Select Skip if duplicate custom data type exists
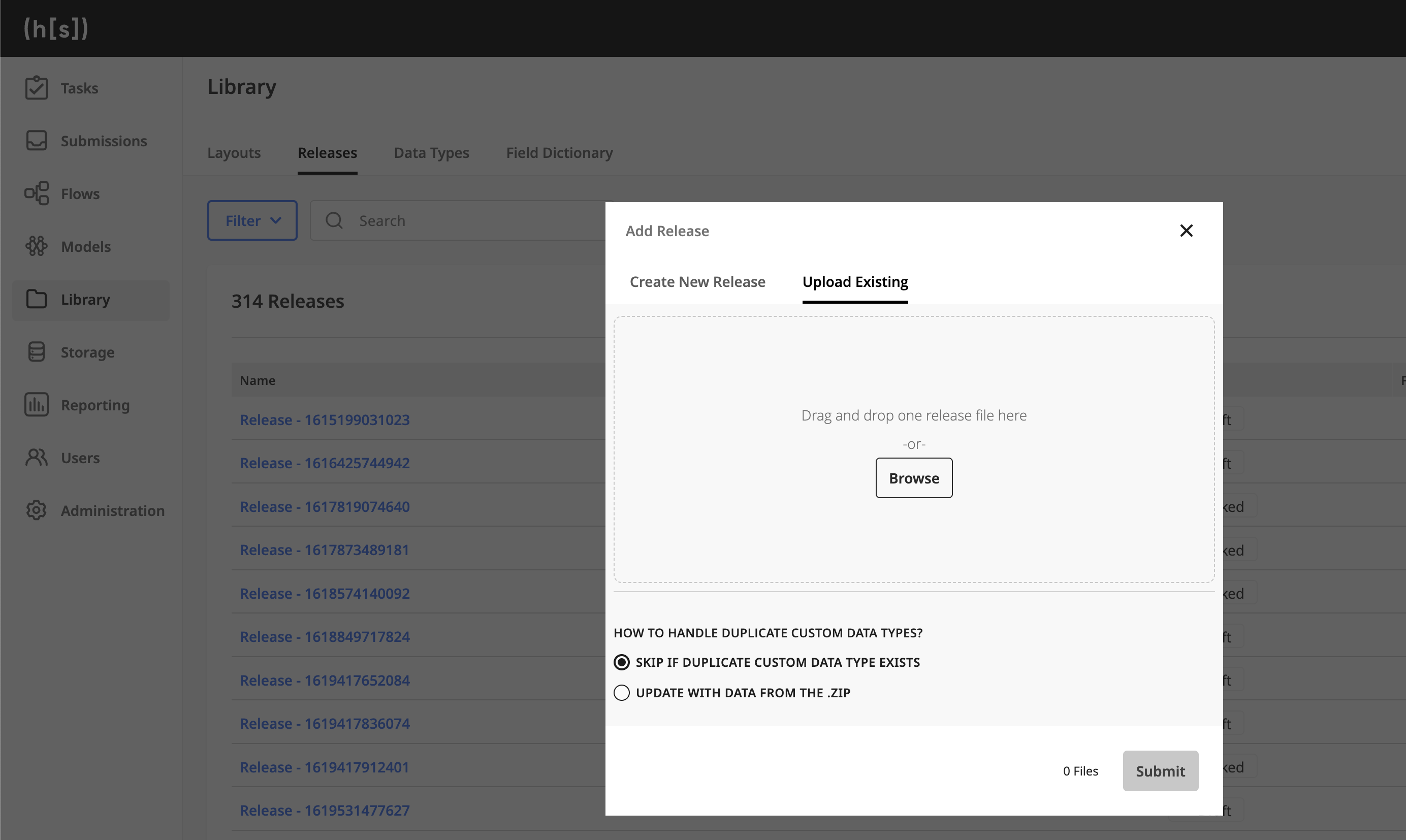The width and height of the screenshot is (1406, 840). (x=622, y=662)
